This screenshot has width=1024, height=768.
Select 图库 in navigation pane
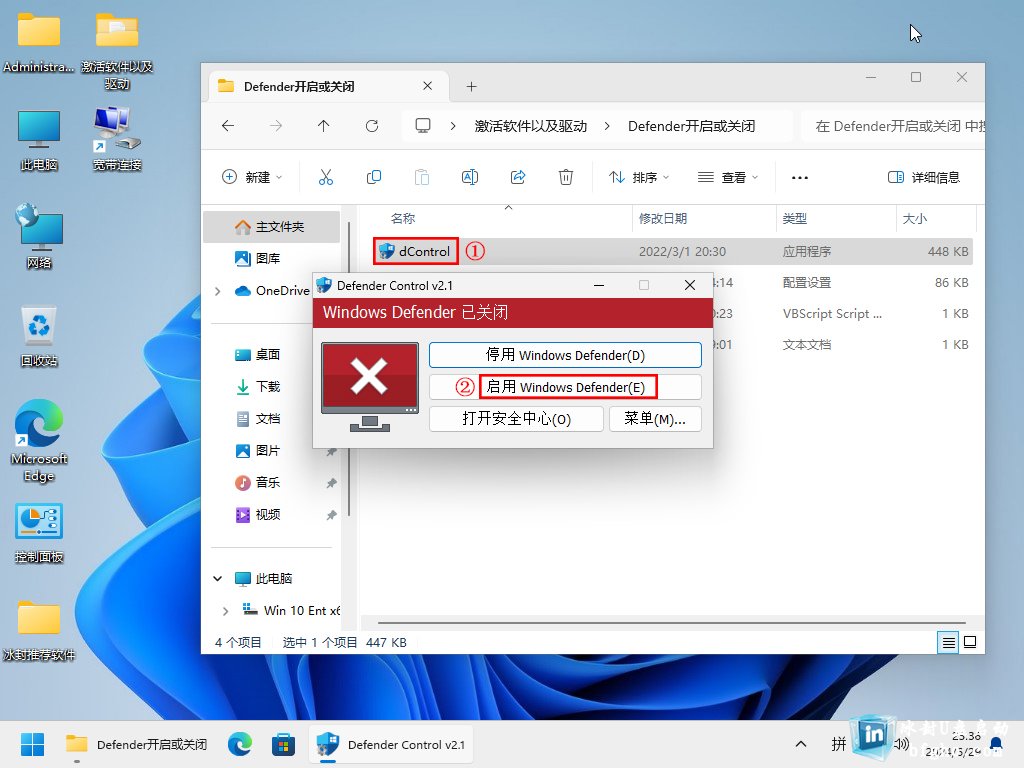259,259
